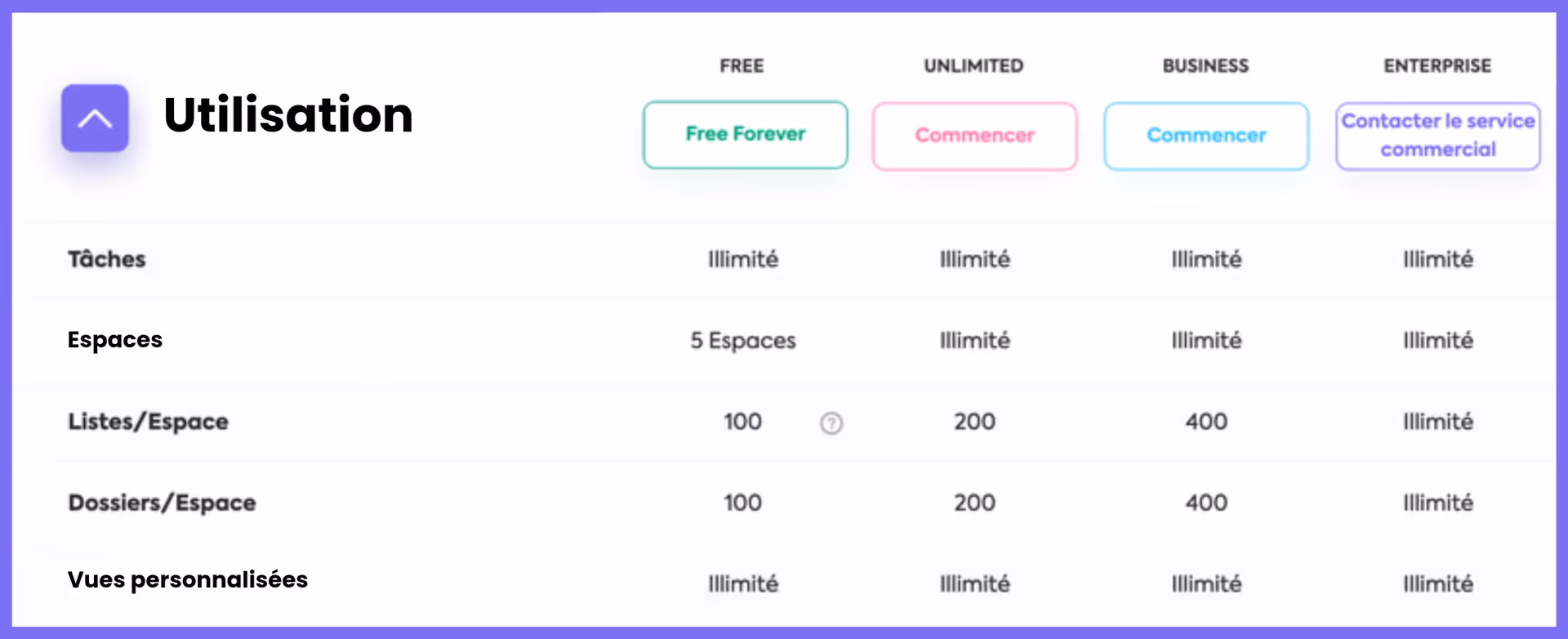Select the ENTERPRISE plan column header

tap(1437, 66)
